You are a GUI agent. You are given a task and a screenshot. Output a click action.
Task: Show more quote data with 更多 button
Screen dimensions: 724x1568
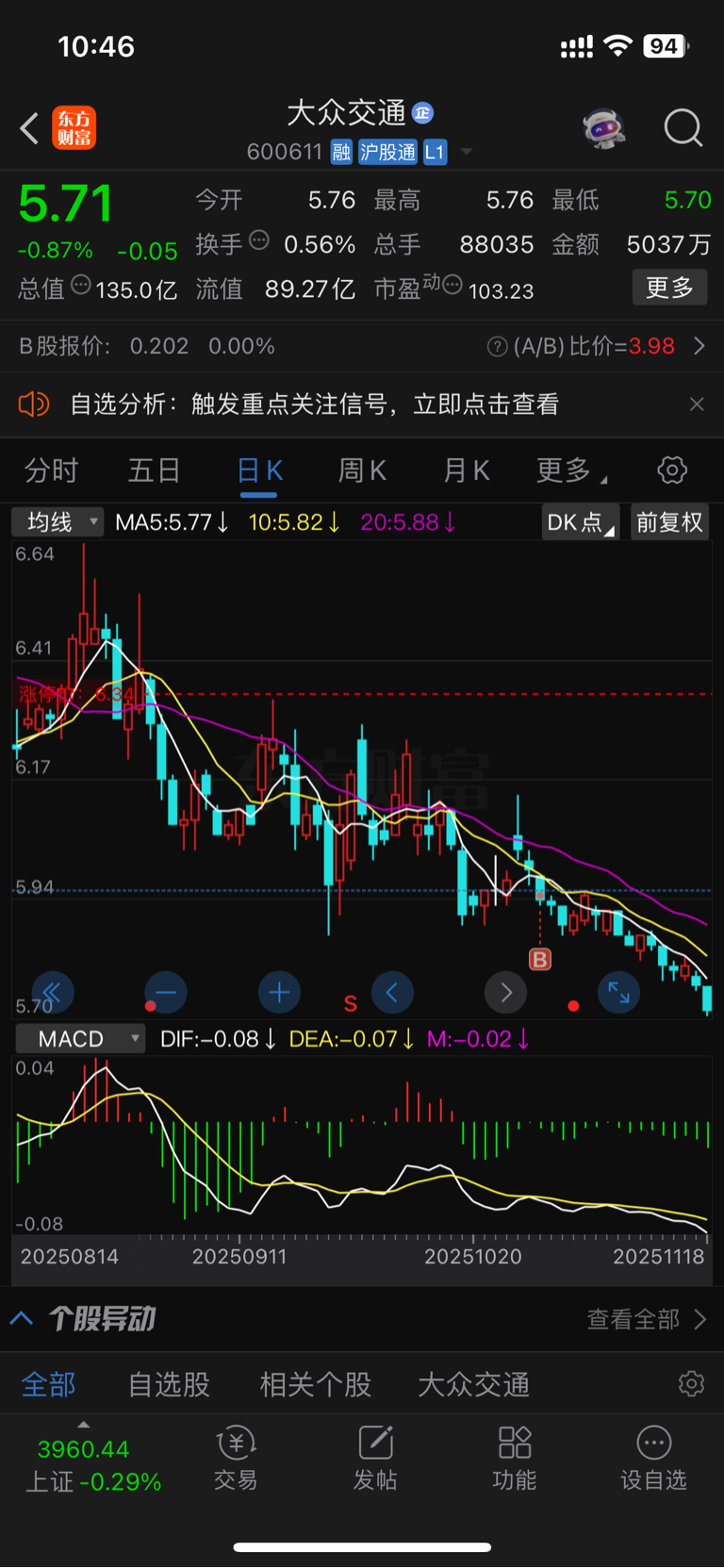[x=669, y=288]
